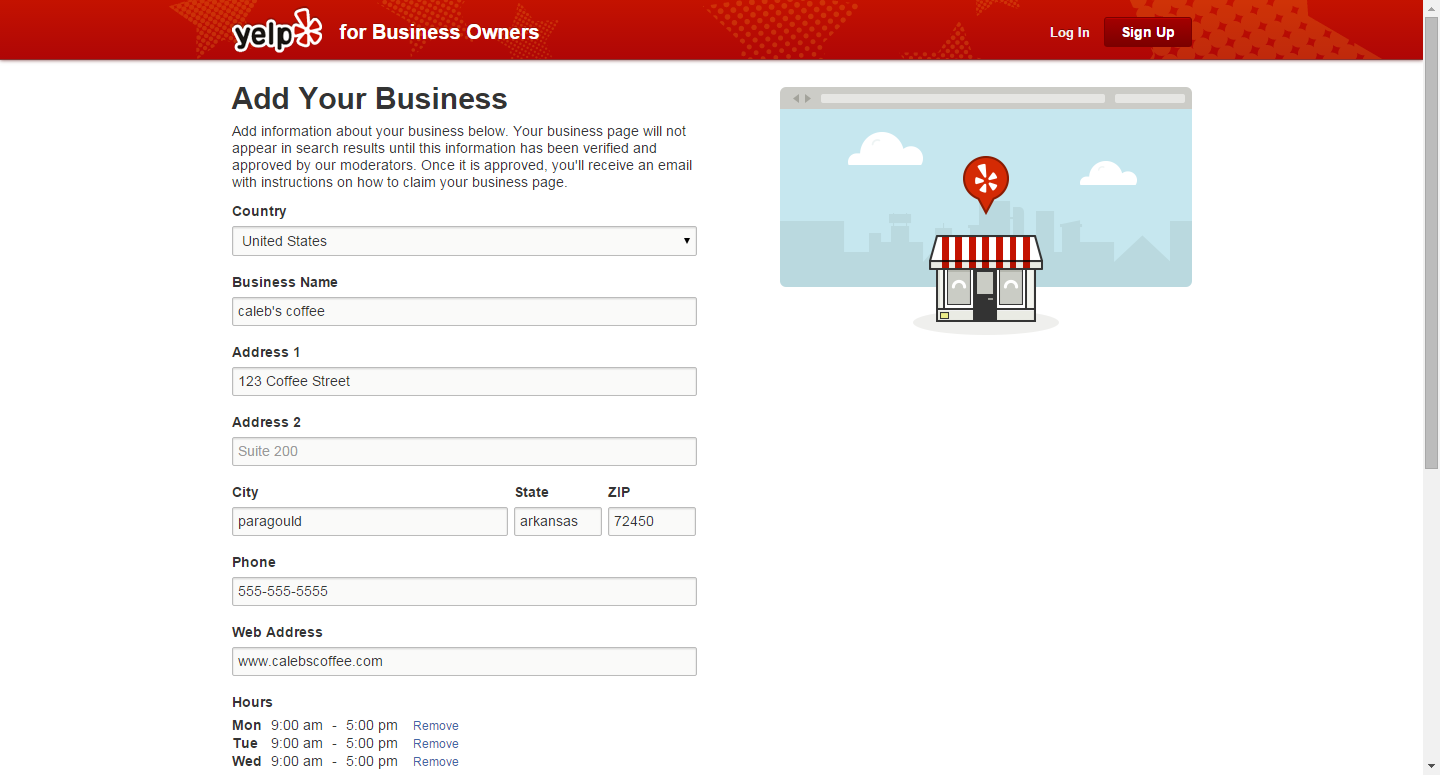Select the City text field
This screenshot has width=1440, height=775.
click(369, 521)
